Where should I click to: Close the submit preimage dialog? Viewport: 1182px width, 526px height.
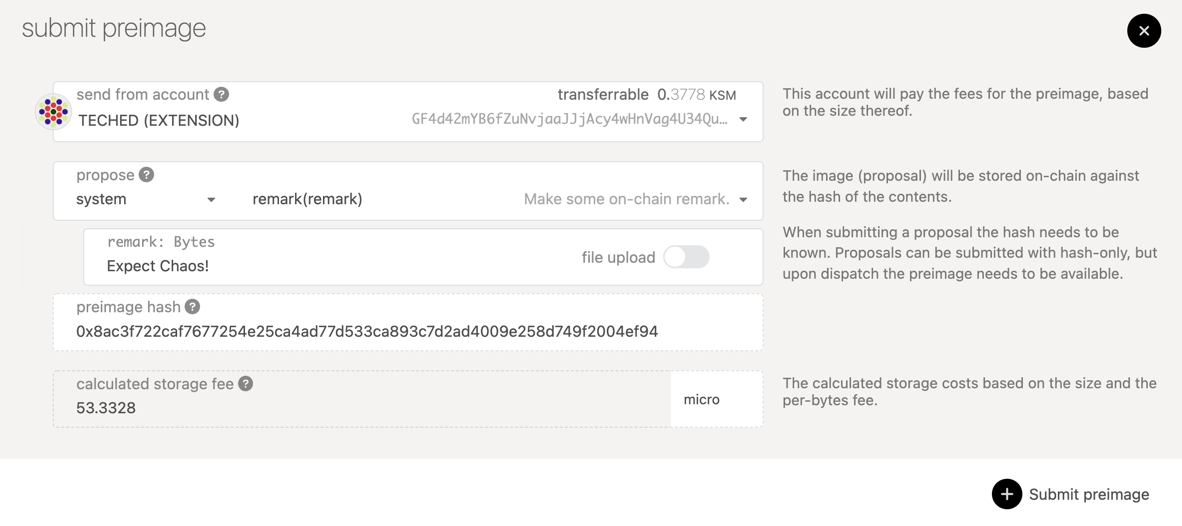point(1143,31)
